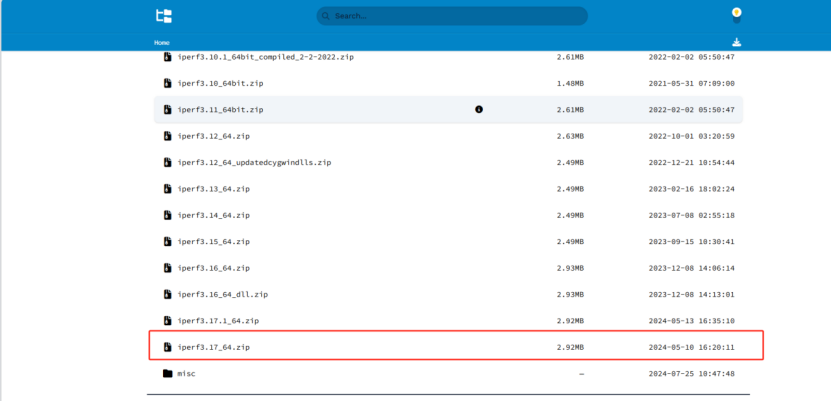Toggle the light bulb theme switch

736,14
